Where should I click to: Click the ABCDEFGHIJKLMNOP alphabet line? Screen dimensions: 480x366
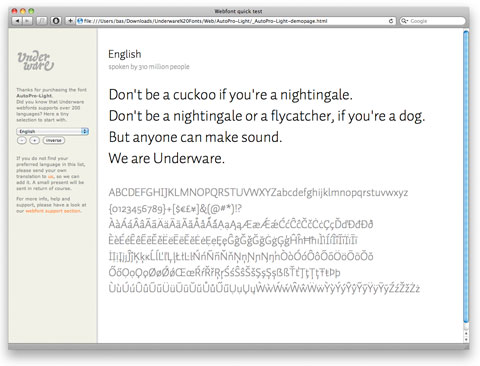pos(258,193)
